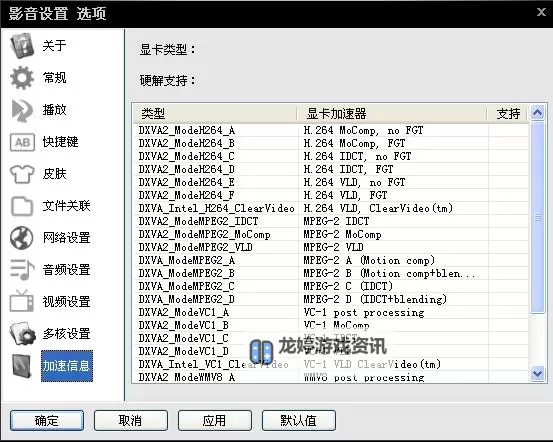Viewport: 553px width, 442px height.
Task: Select the DXVA2_ModeMPEG2_IDCT row
Action: [x=331, y=222]
